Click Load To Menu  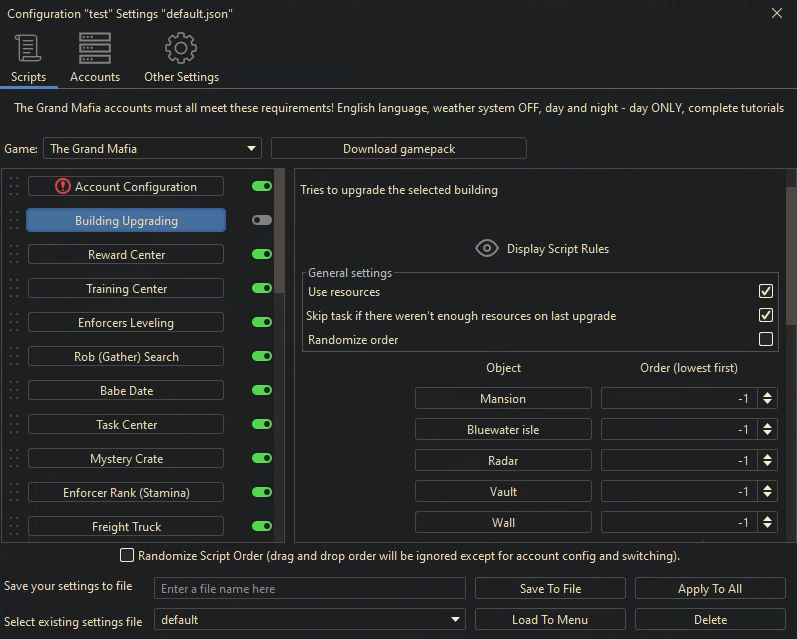point(550,620)
